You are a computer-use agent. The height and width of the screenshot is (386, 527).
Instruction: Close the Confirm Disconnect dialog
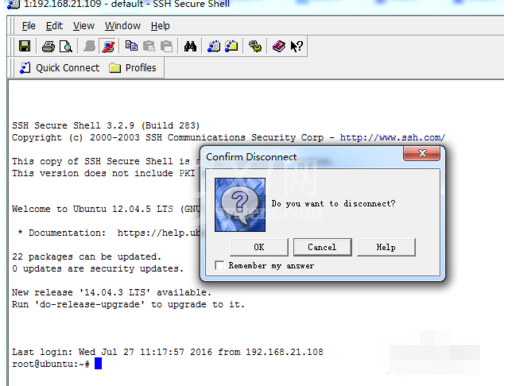point(422,153)
